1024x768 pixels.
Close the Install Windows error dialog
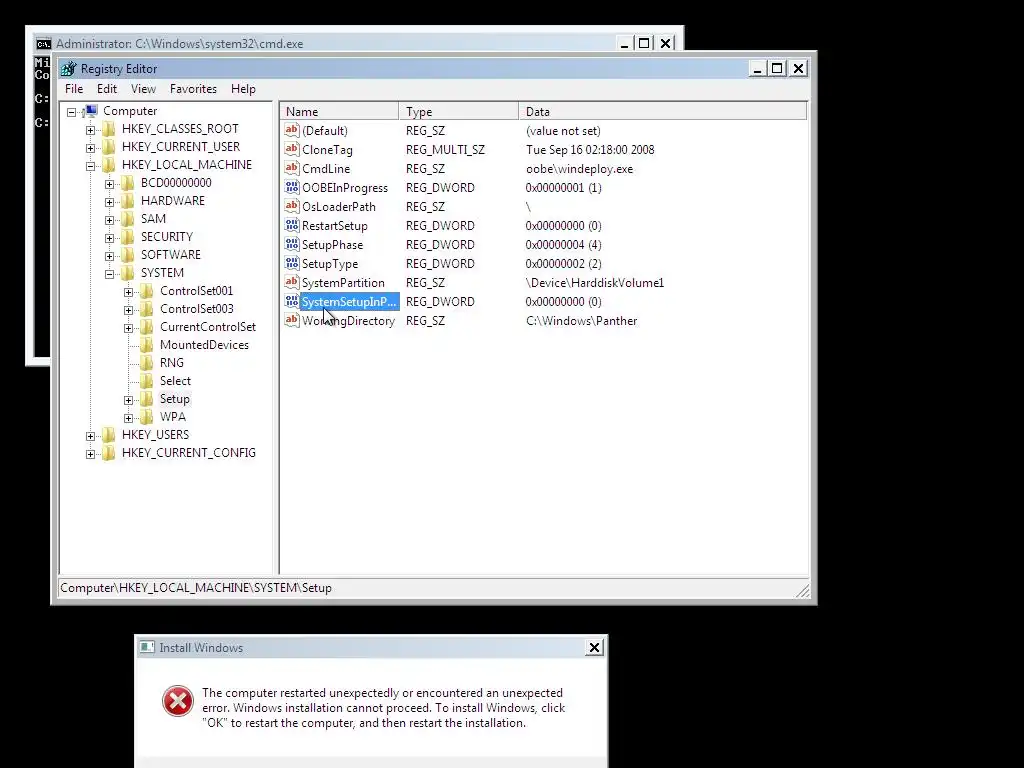[x=594, y=647]
